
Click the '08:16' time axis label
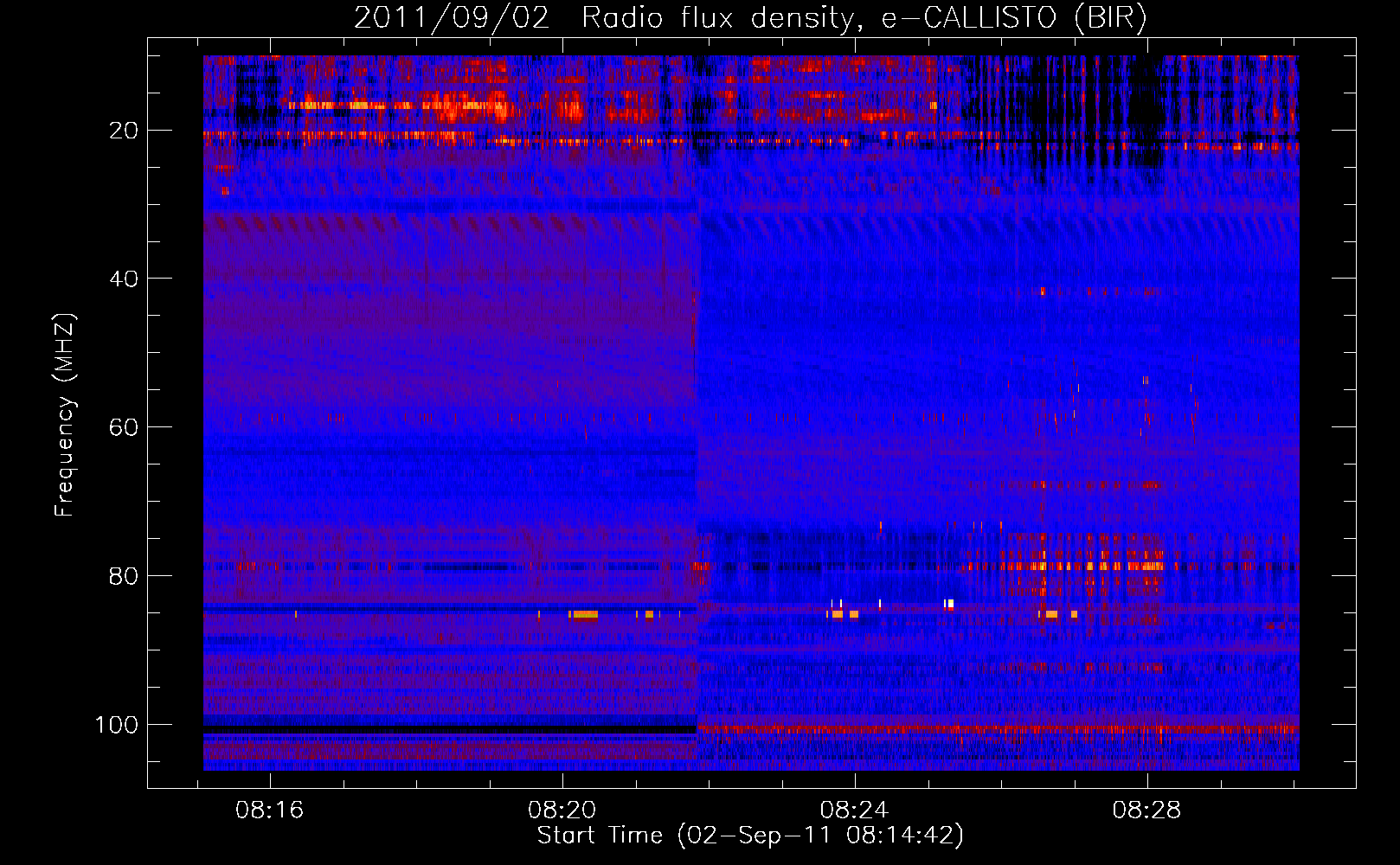pos(270,811)
